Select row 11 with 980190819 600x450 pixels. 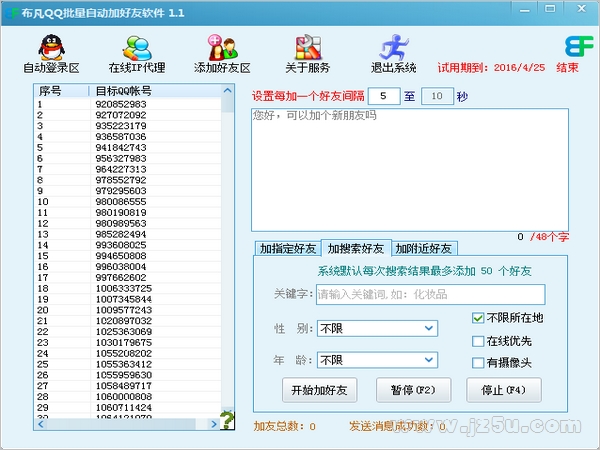[x=128, y=212]
